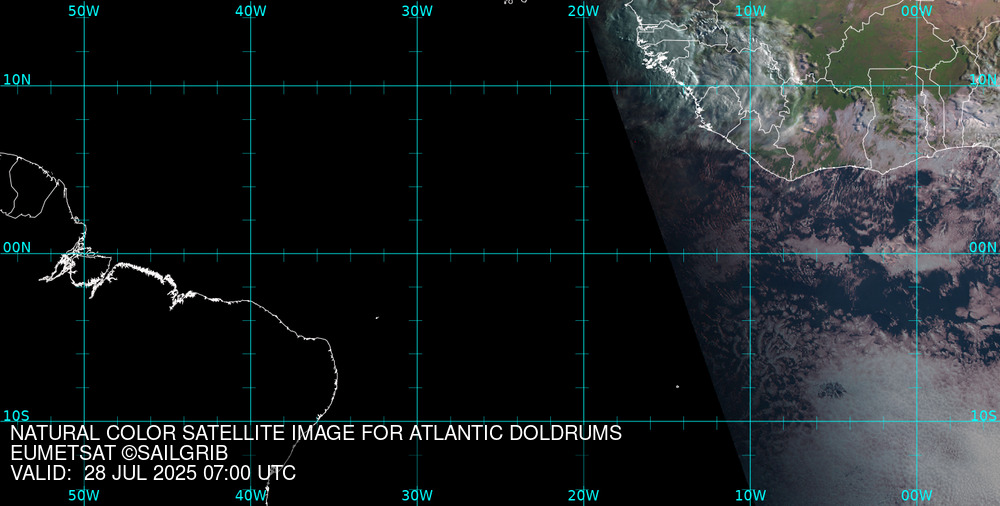Click the 20W longitude label along the top edge
The height and width of the screenshot is (506, 1000).
pos(584,11)
